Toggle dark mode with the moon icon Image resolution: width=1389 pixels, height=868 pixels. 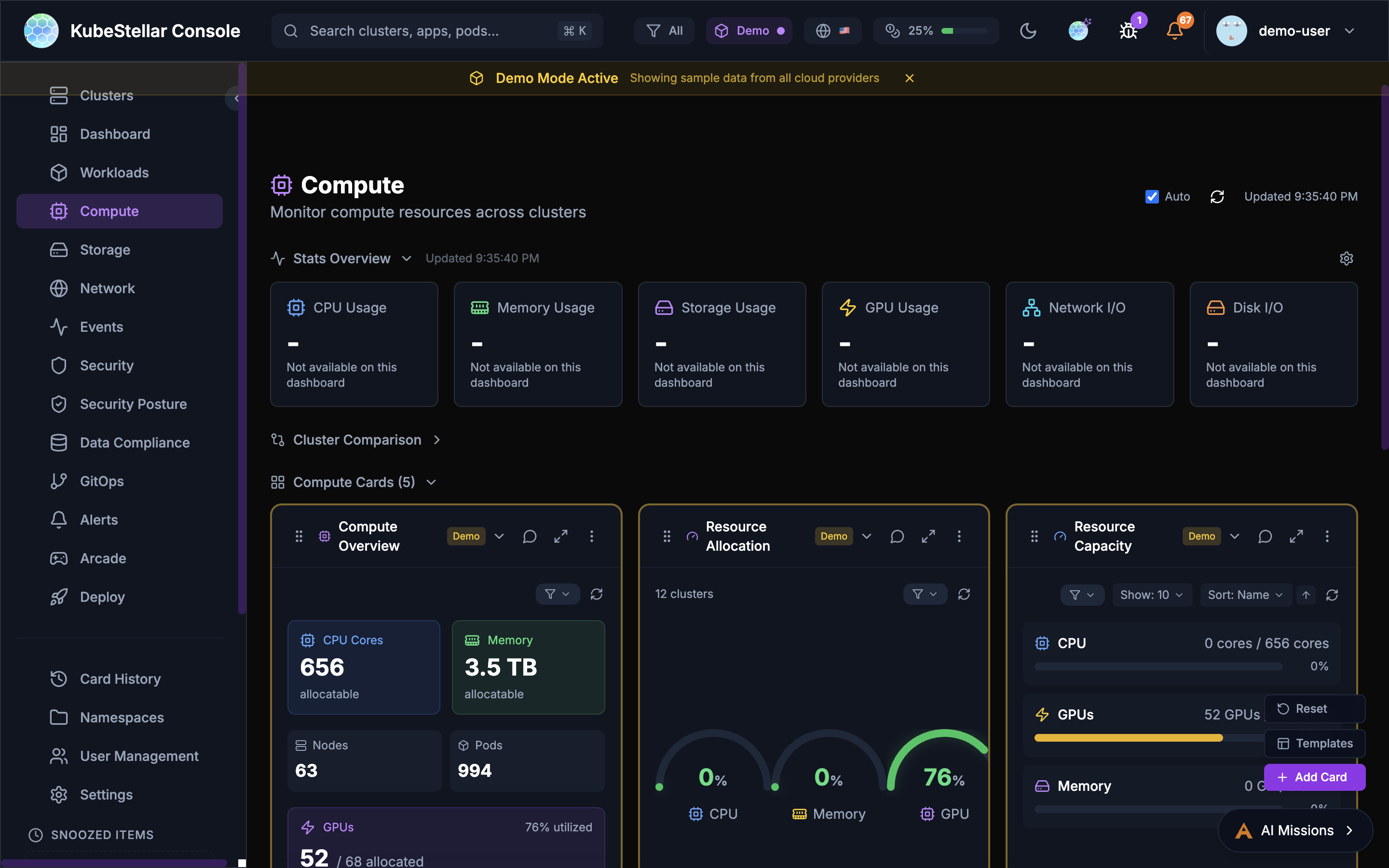tap(1028, 30)
